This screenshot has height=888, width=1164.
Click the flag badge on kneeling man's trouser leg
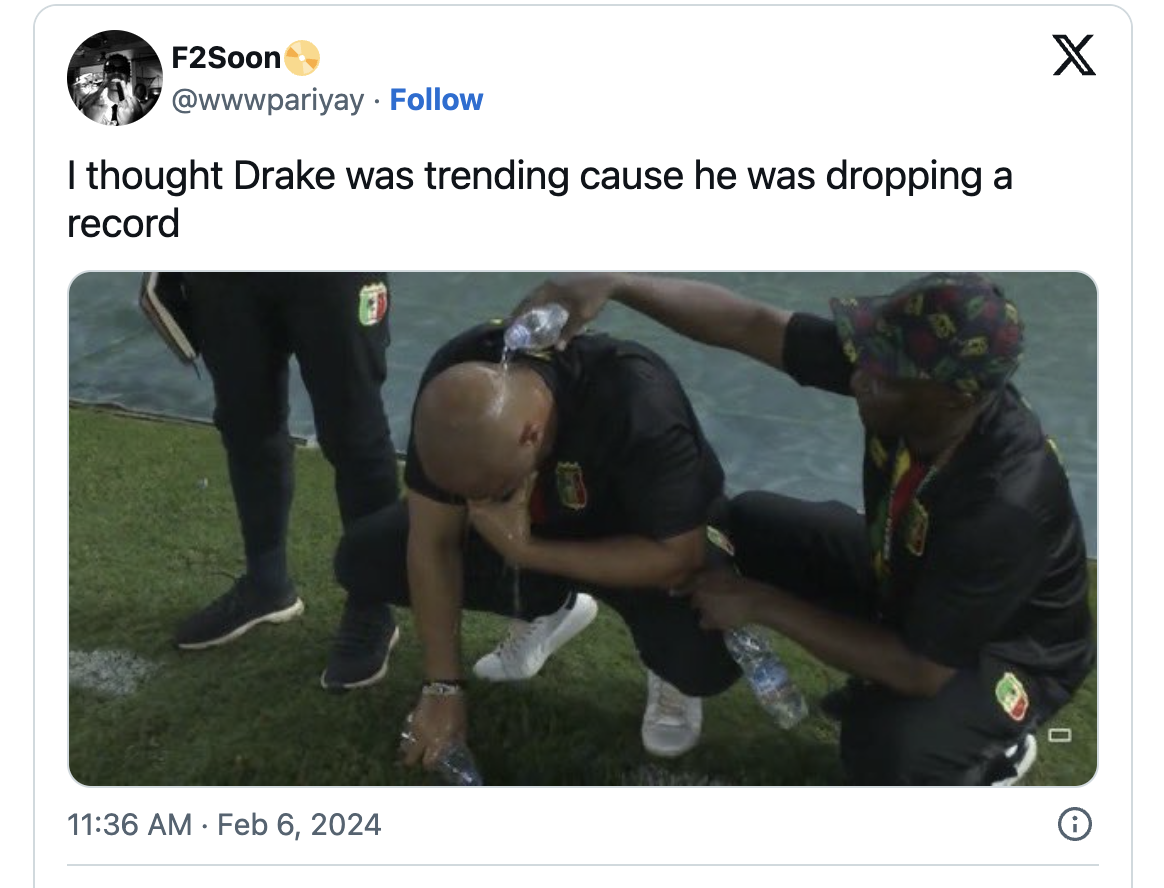point(1011,695)
